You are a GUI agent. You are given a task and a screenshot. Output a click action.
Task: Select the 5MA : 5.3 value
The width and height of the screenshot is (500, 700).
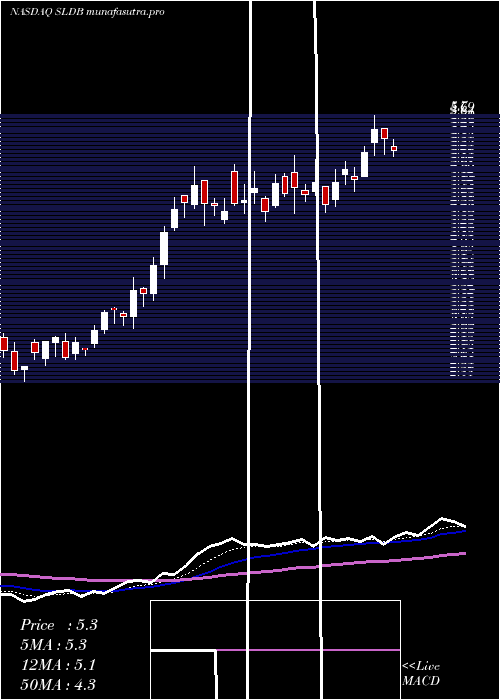tap(53, 645)
